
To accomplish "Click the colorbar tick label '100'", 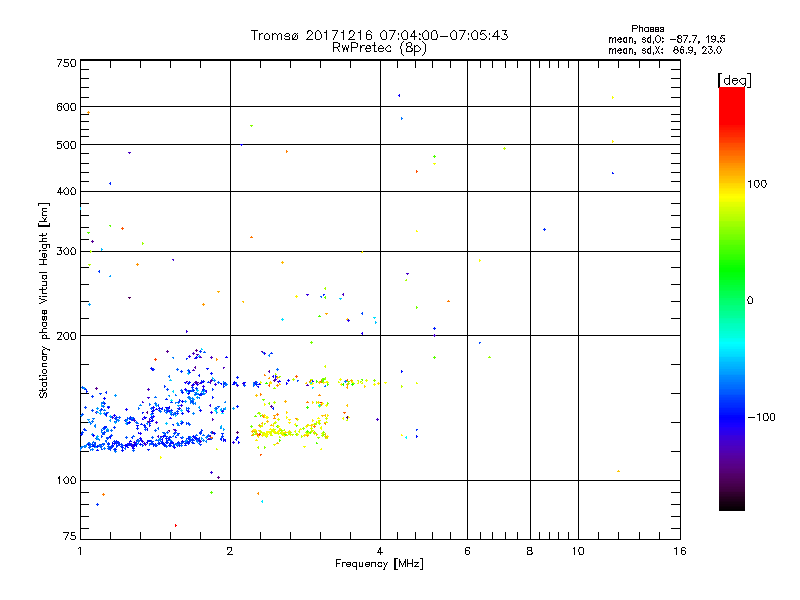I will click(757, 184).
